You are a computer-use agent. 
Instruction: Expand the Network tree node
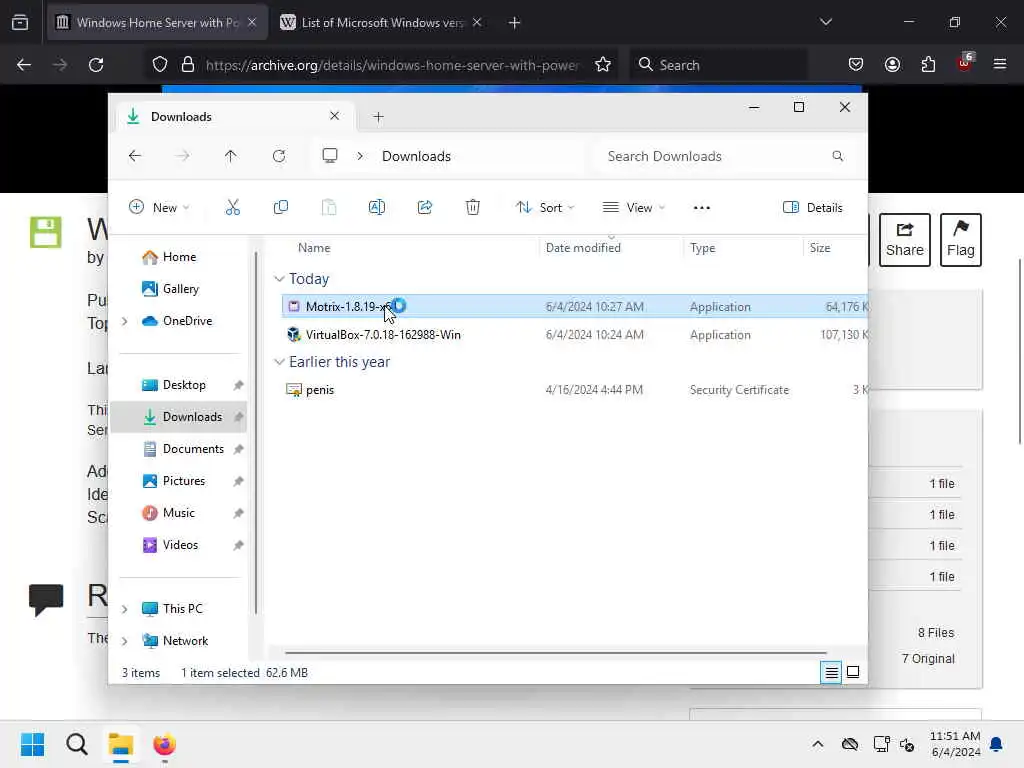(125, 641)
